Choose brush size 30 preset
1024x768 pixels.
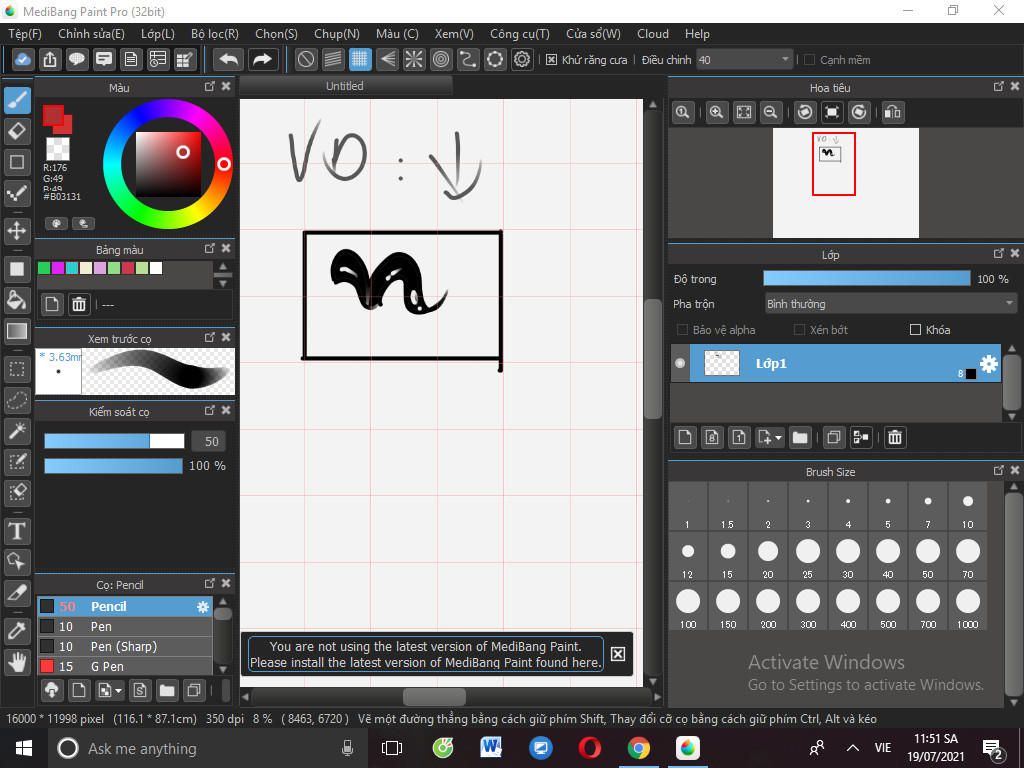(x=848, y=558)
